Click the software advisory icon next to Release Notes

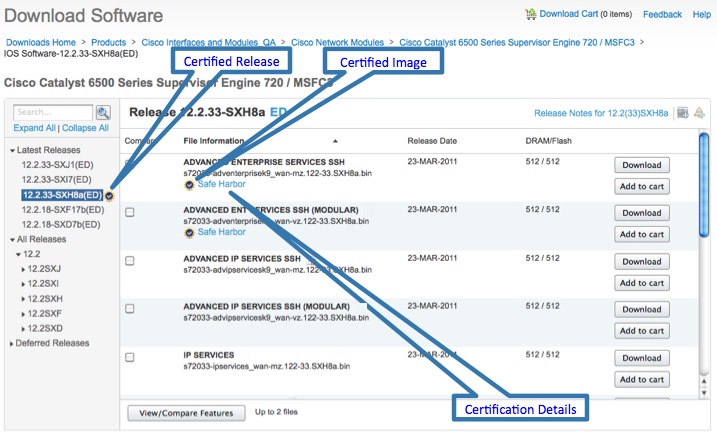(x=683, y=113)
